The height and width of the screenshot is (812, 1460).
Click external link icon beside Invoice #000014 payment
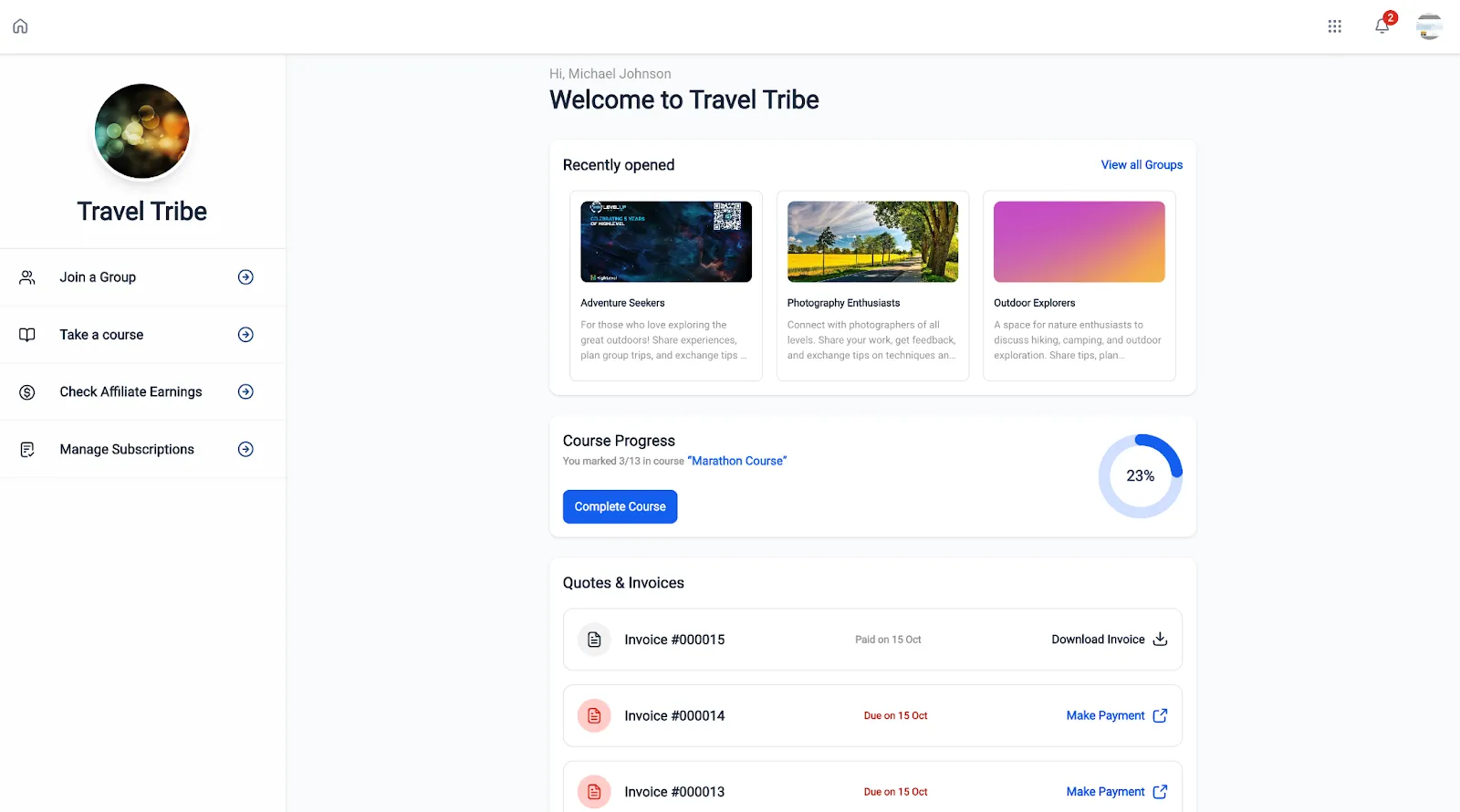point(1160,715)
